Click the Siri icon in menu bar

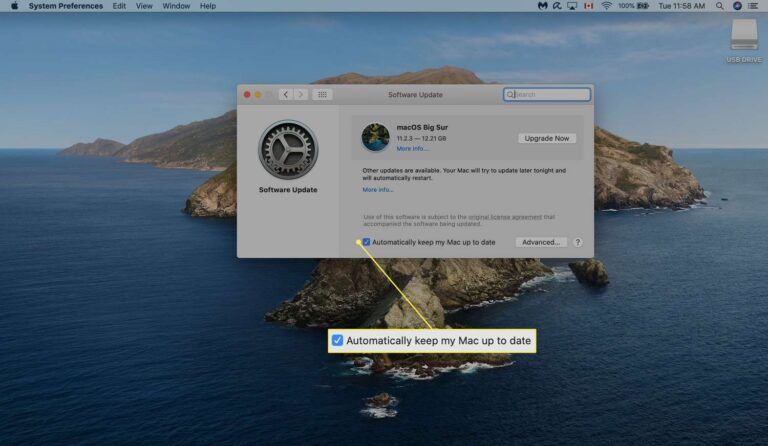737,6
